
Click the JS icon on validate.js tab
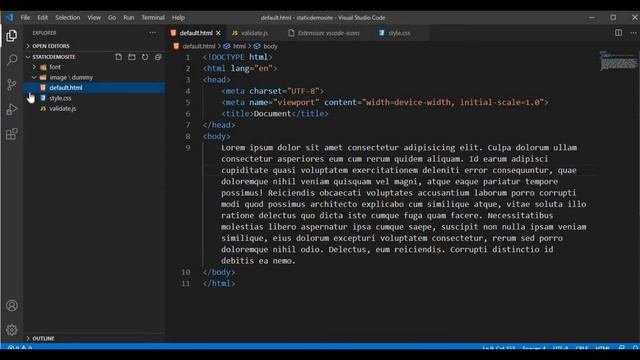[235, 33]
